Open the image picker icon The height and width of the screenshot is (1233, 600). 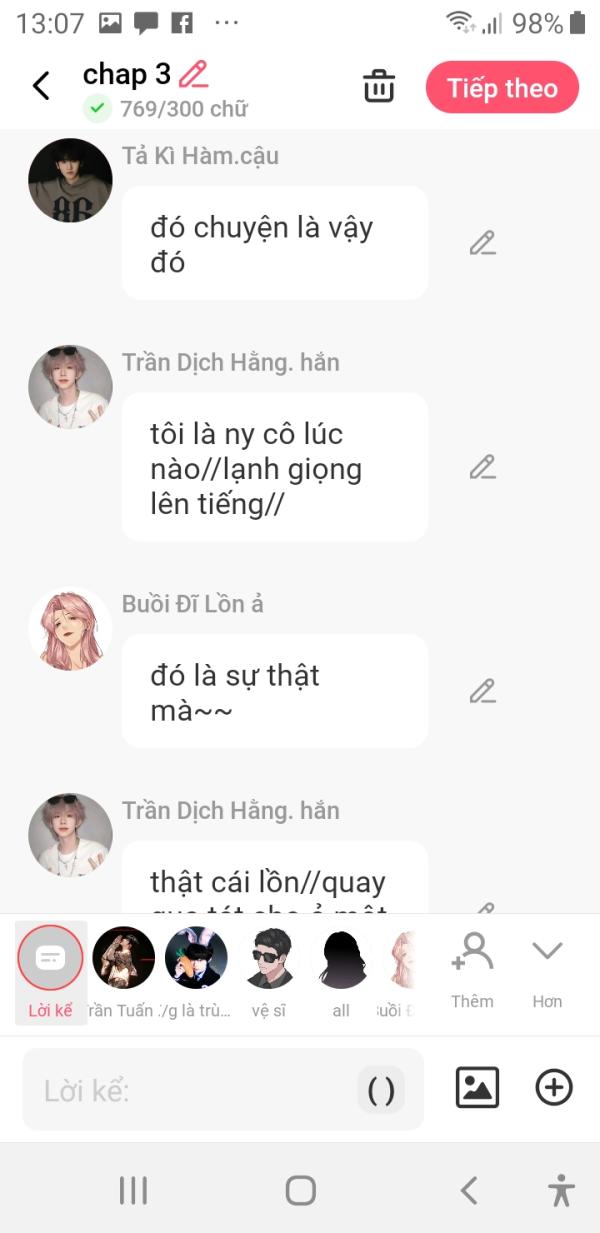tap(477, 1087)
